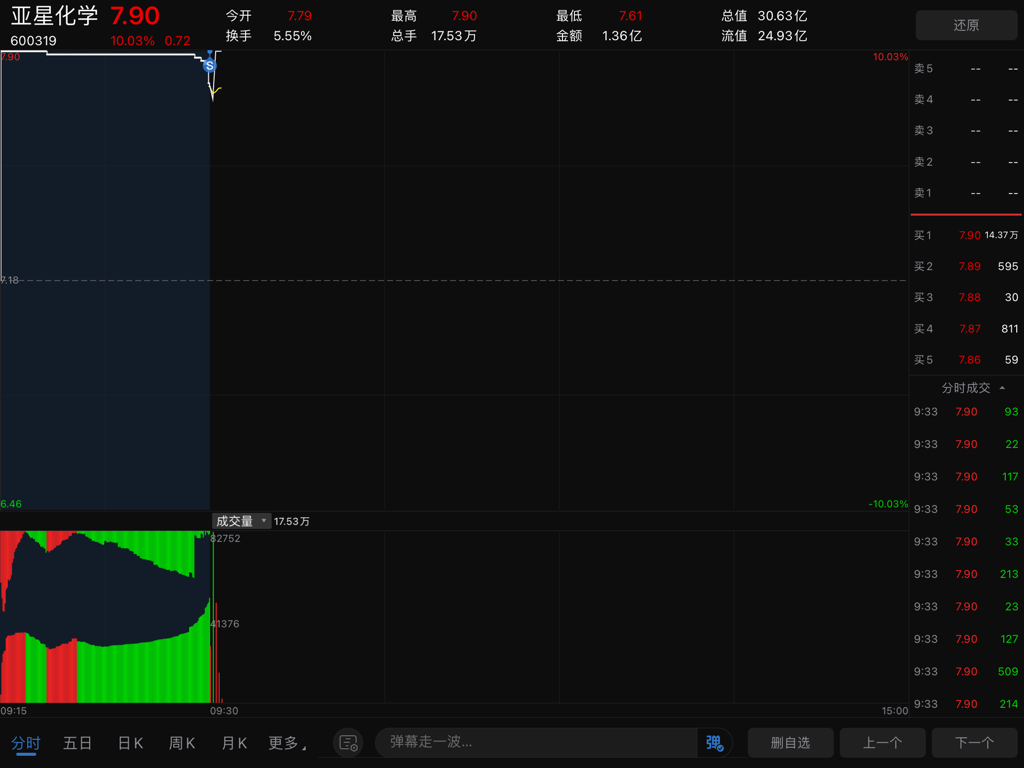Click the 7.18 previous close label
The height and width of the screenshot is (768, 1024).
[10, 280]
